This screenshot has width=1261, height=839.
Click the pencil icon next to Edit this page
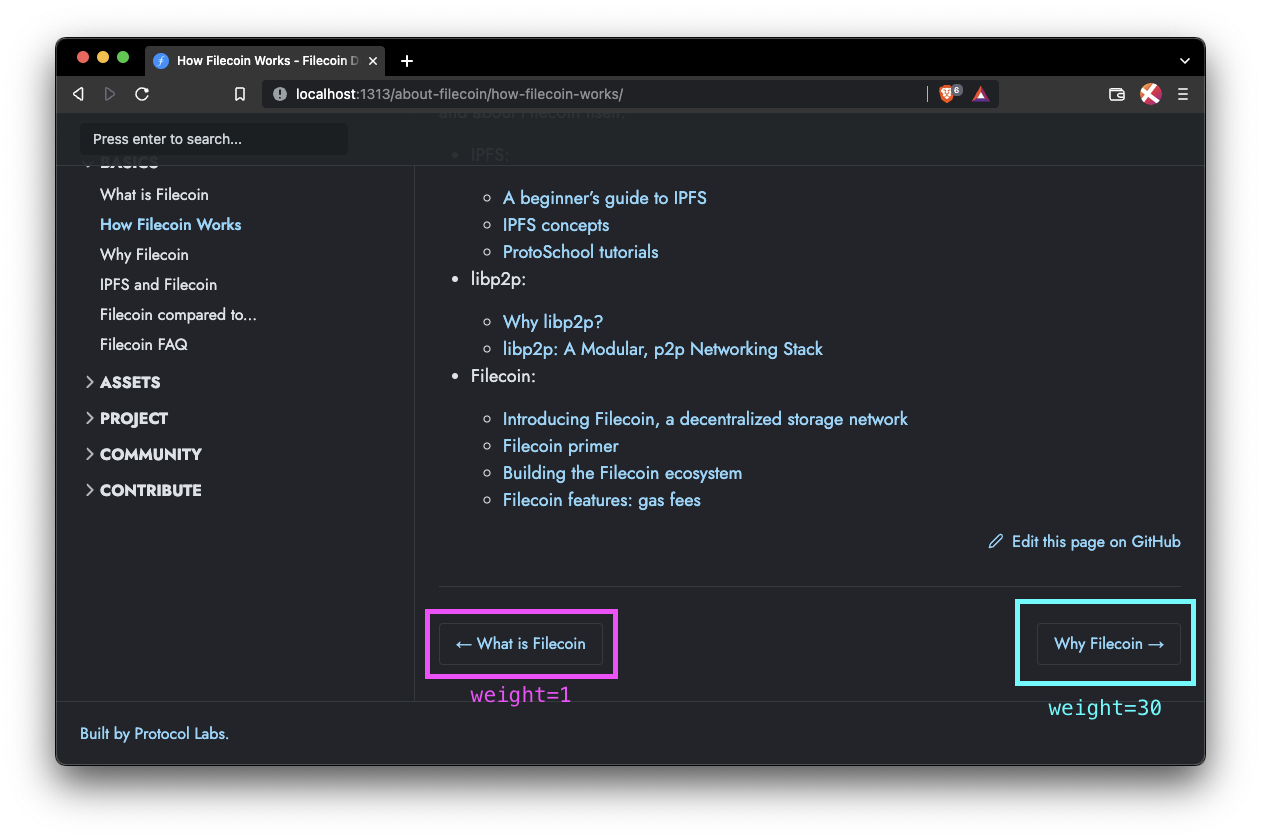(995, 541)
